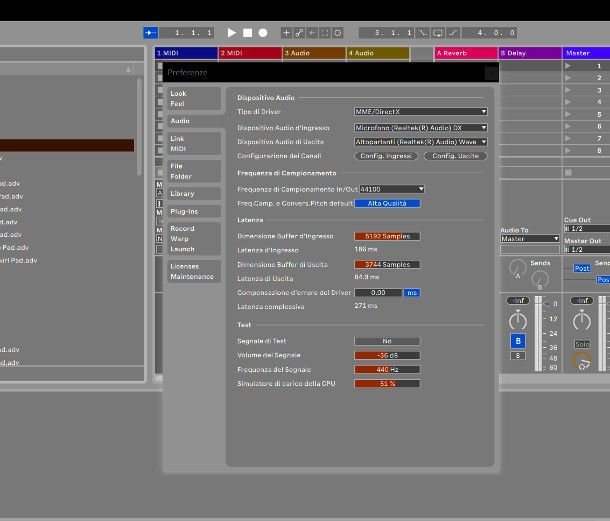Viewport: 610px width, 521px height.
Task: Close the Preferenze dialog
Action: pos(491,73)
